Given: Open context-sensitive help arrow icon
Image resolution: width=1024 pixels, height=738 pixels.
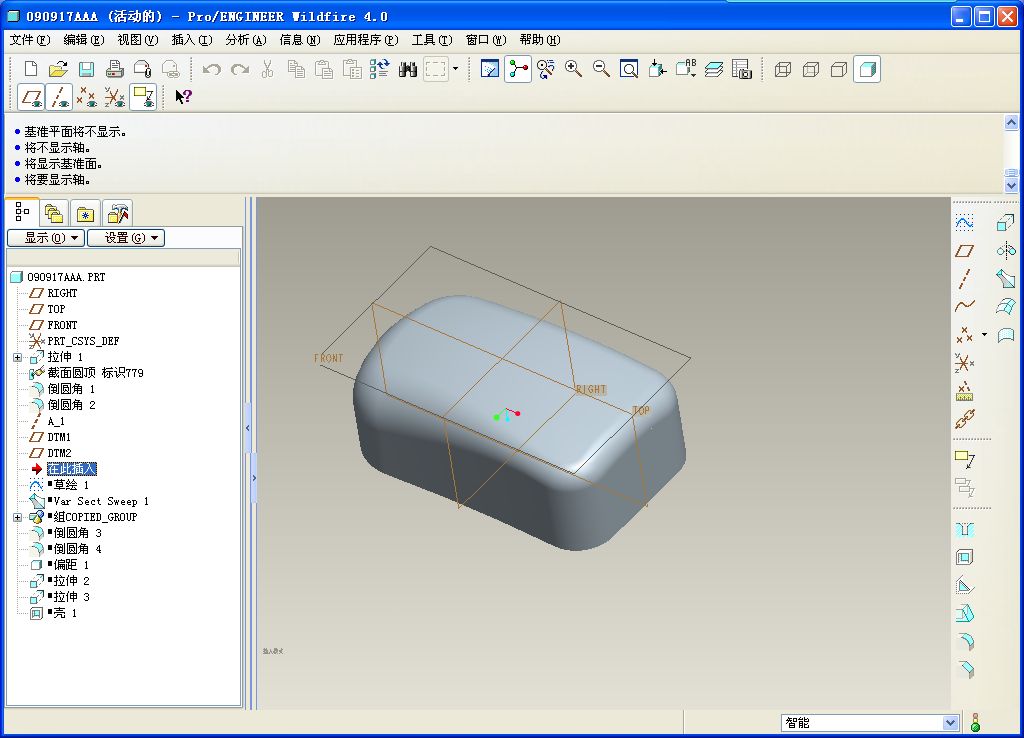Looking at the screenshot, I should coord(183,97).
